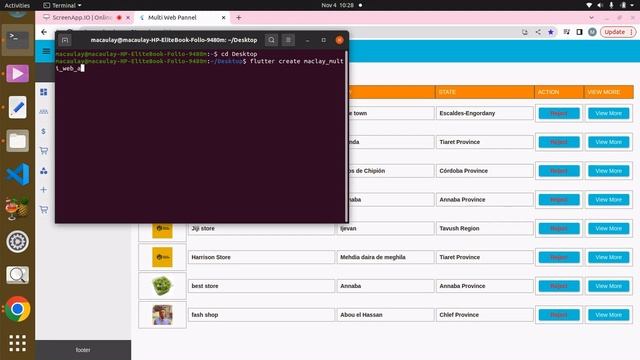Switch to the Multi Web Pannel tab
Screen dimensions: 640x360
(182, 18)
